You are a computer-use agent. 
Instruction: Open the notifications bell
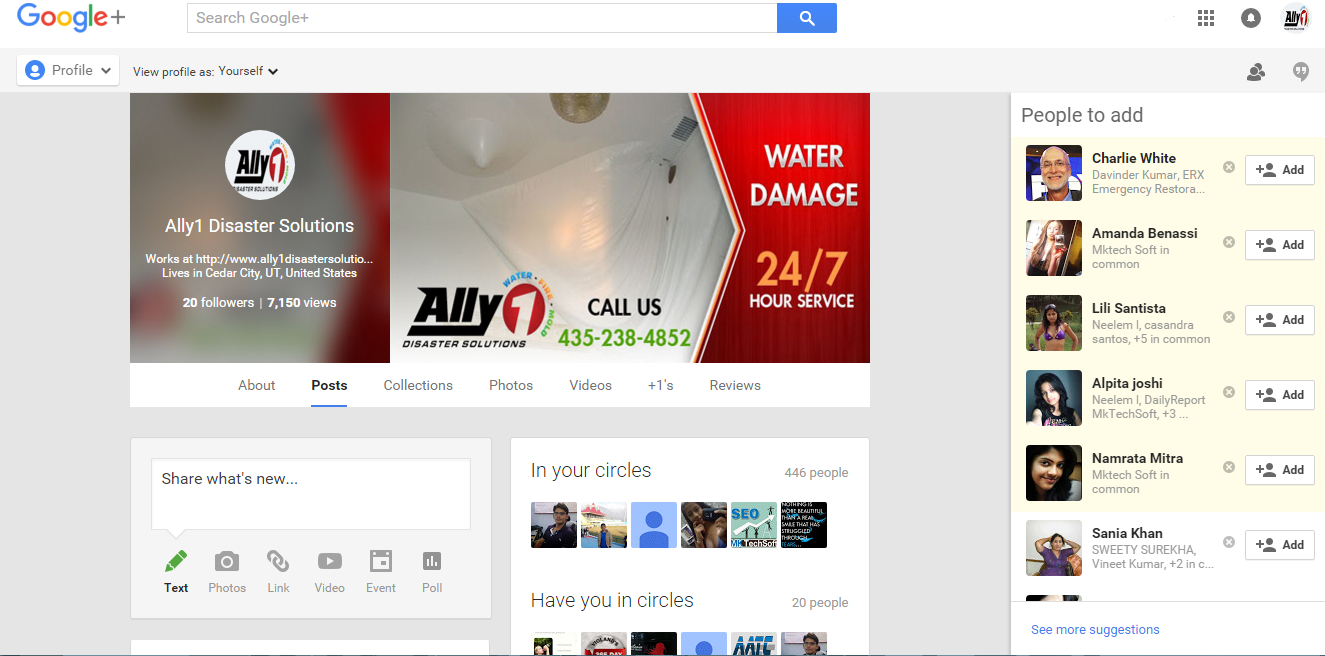[x=1251, y=18]
